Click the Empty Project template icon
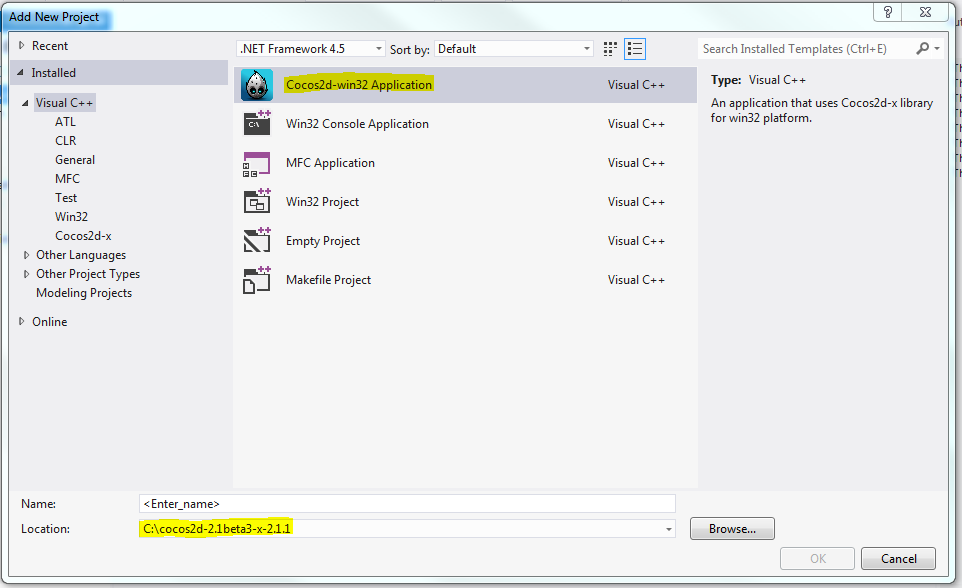The width and height of the screenshot is (962, 588). click(x=257, y=241)
